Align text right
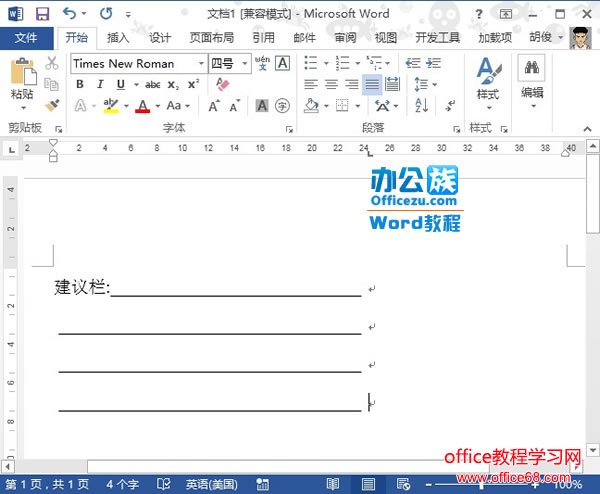 click(352, 84)
